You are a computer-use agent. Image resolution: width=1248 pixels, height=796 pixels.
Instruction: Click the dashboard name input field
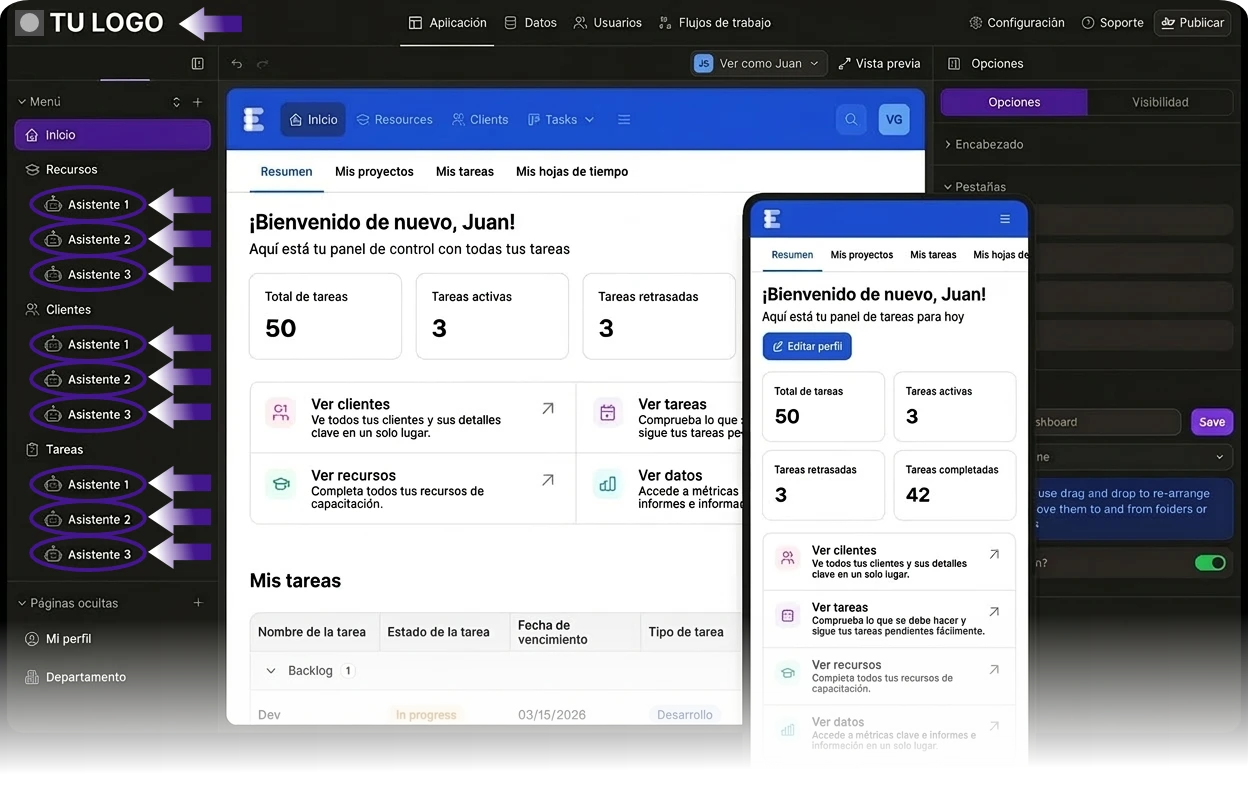(x=1110, y=422)
